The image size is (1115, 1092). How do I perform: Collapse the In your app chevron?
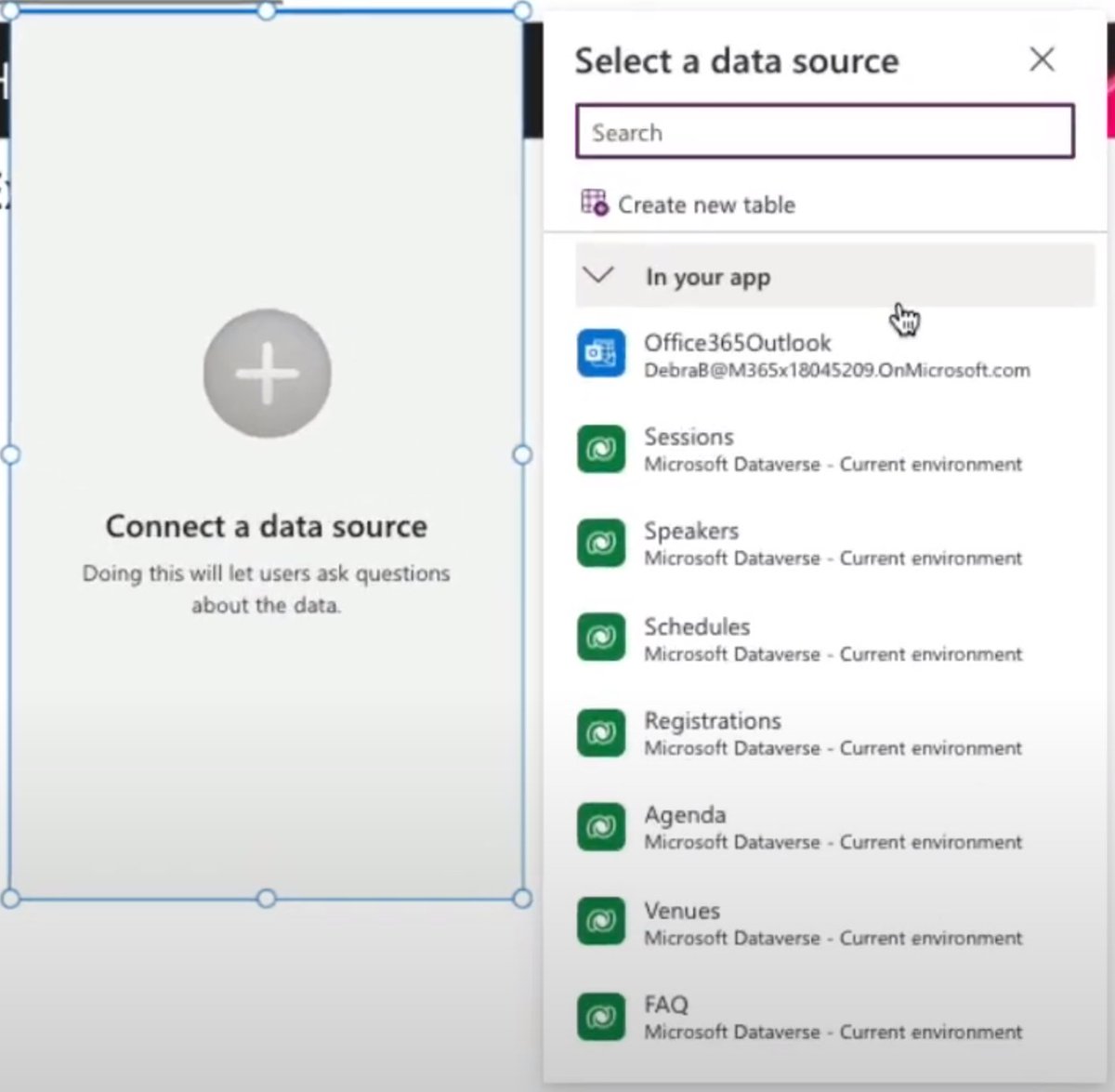click(599, 275)
